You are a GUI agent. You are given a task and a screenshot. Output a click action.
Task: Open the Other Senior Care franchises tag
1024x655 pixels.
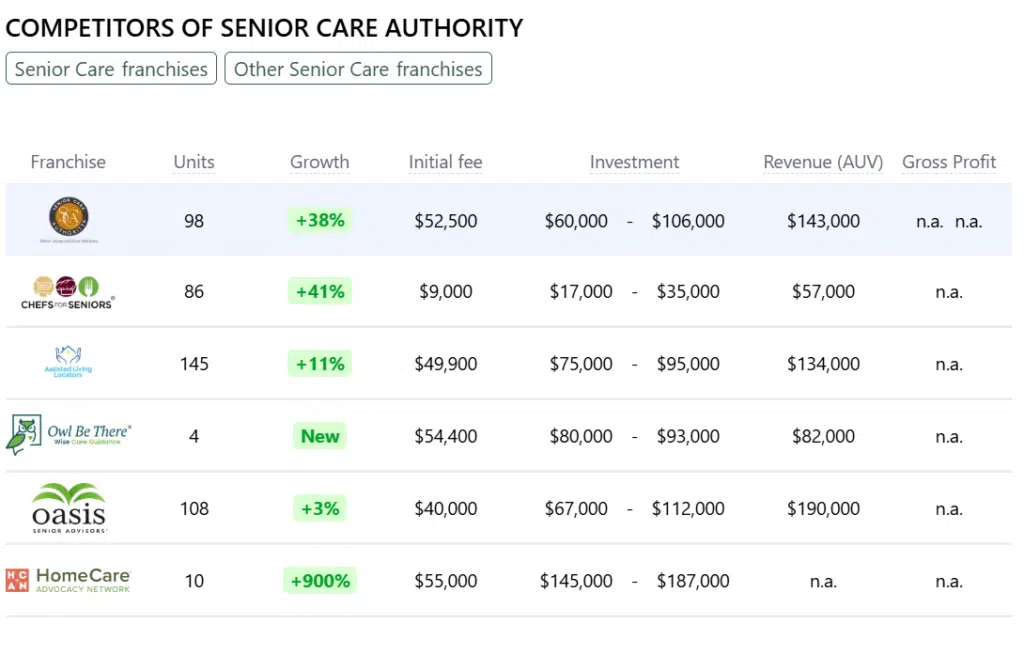(358, 69)
